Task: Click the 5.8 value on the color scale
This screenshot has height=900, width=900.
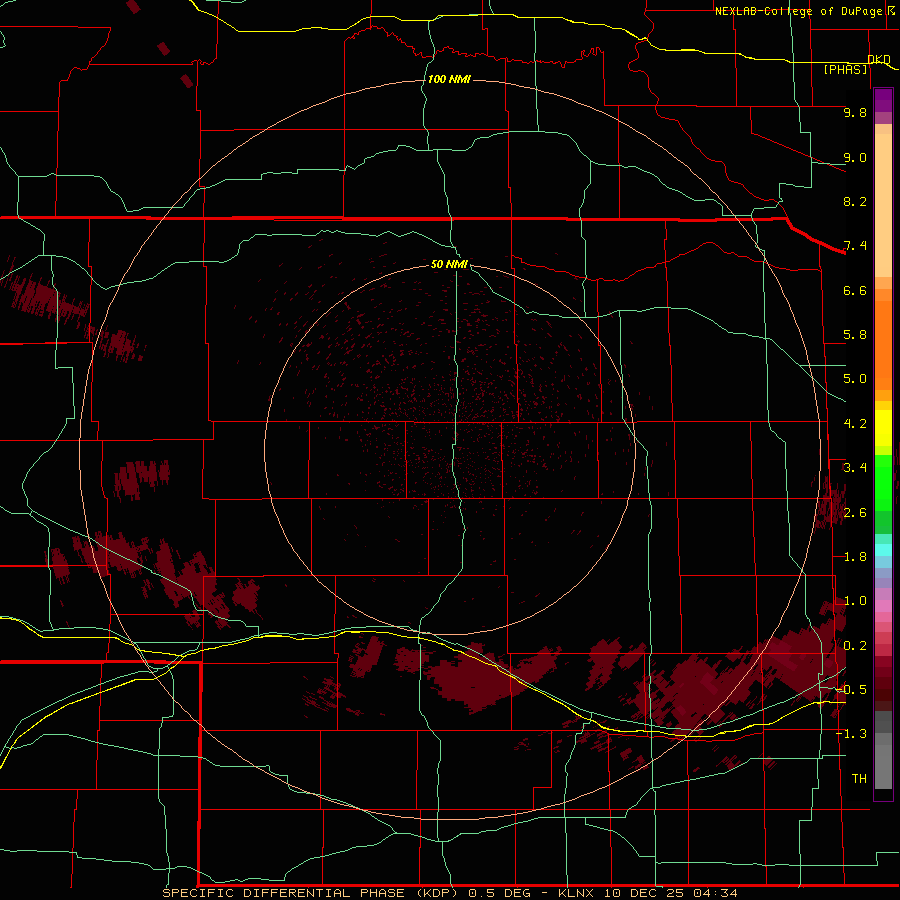Action: (855, 335)
